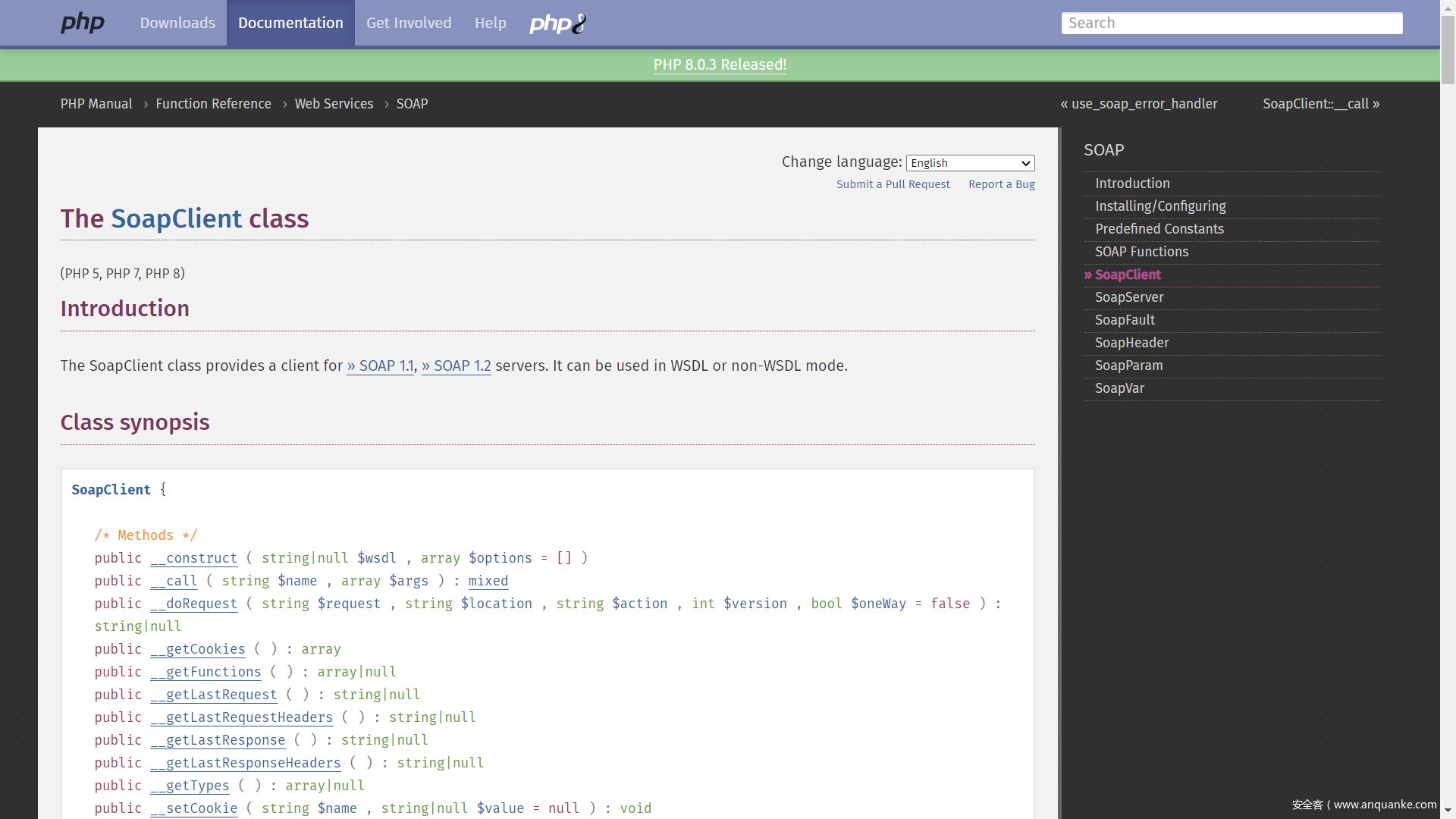
Task: Navigate to previous page use_soap_error_handler
Action: [1139, 104]
